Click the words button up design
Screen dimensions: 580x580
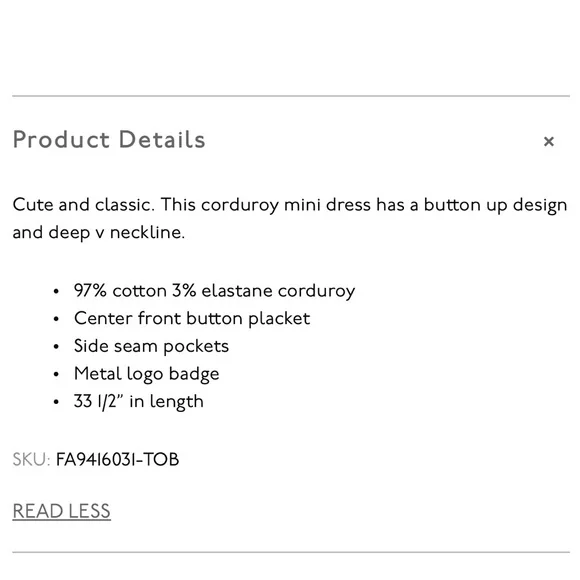point(495,205)
